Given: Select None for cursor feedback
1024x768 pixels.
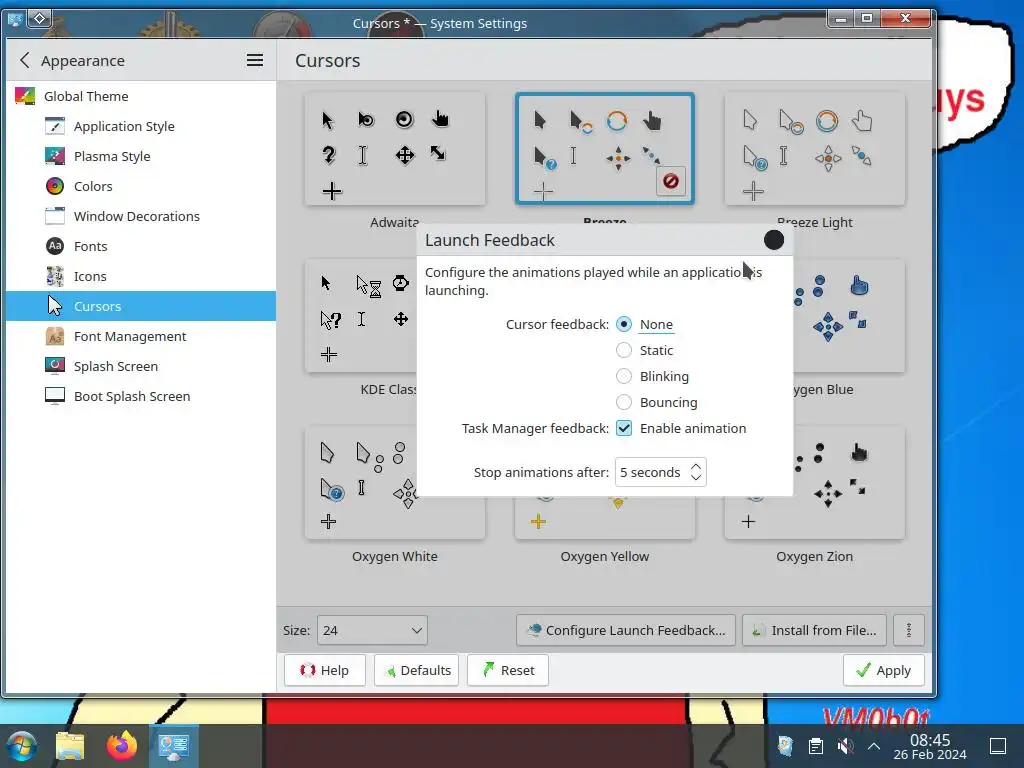Looking at the screenshot, I should [x=624, y=324].
